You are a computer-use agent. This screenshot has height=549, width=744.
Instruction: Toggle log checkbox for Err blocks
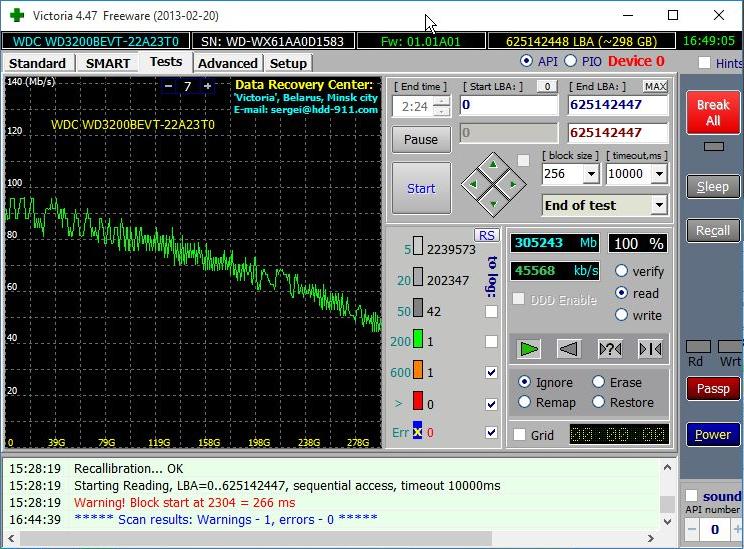491,432
